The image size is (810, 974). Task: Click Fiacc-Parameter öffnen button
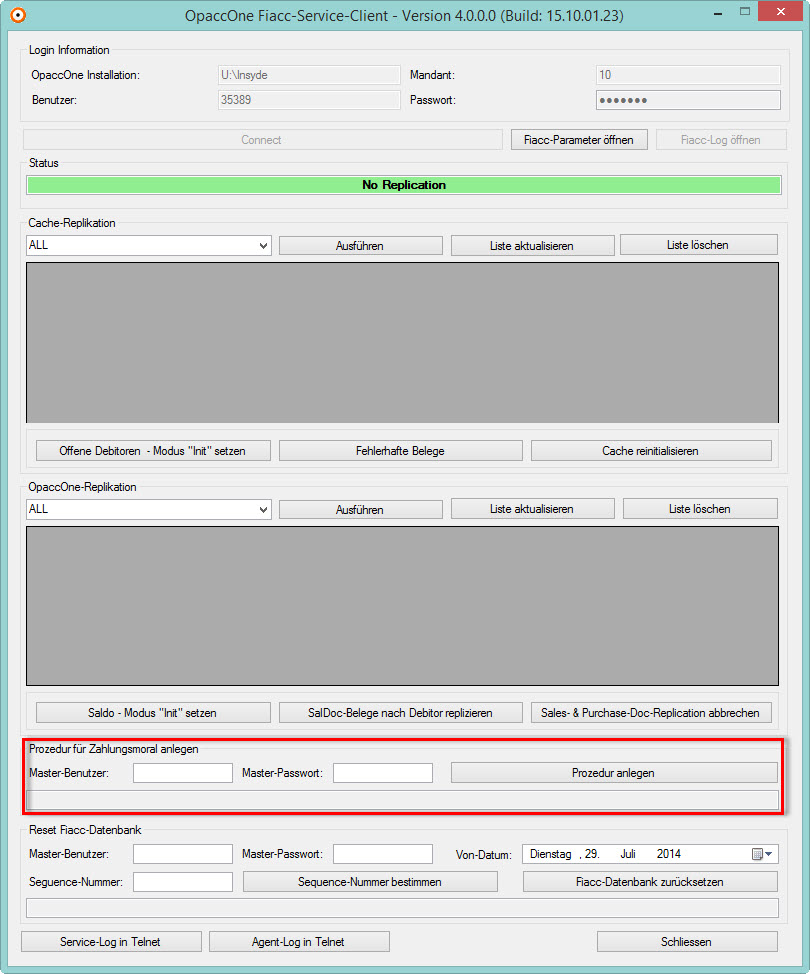coord(579,140)
